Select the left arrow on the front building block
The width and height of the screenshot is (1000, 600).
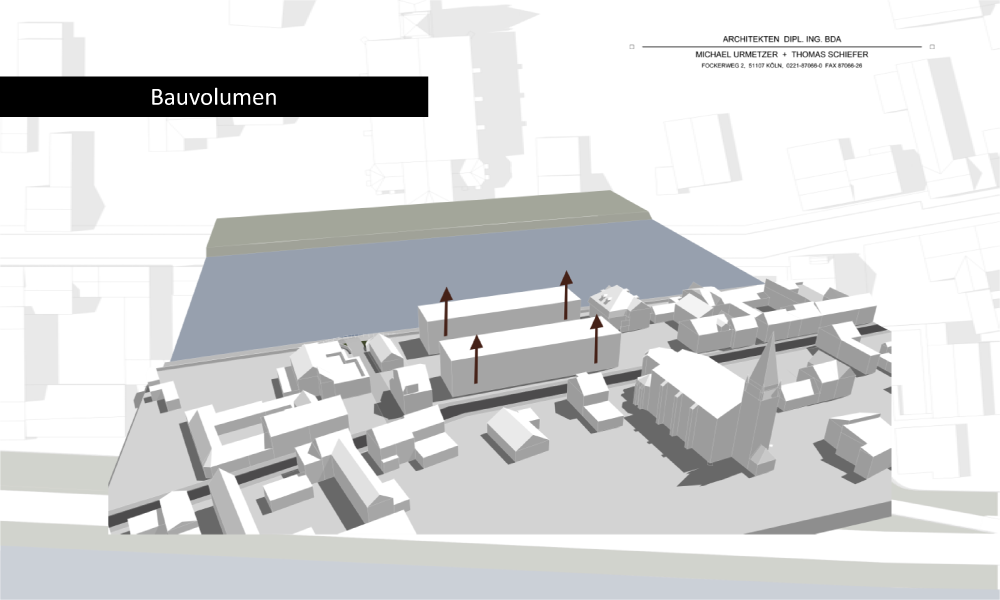[477, 359]
